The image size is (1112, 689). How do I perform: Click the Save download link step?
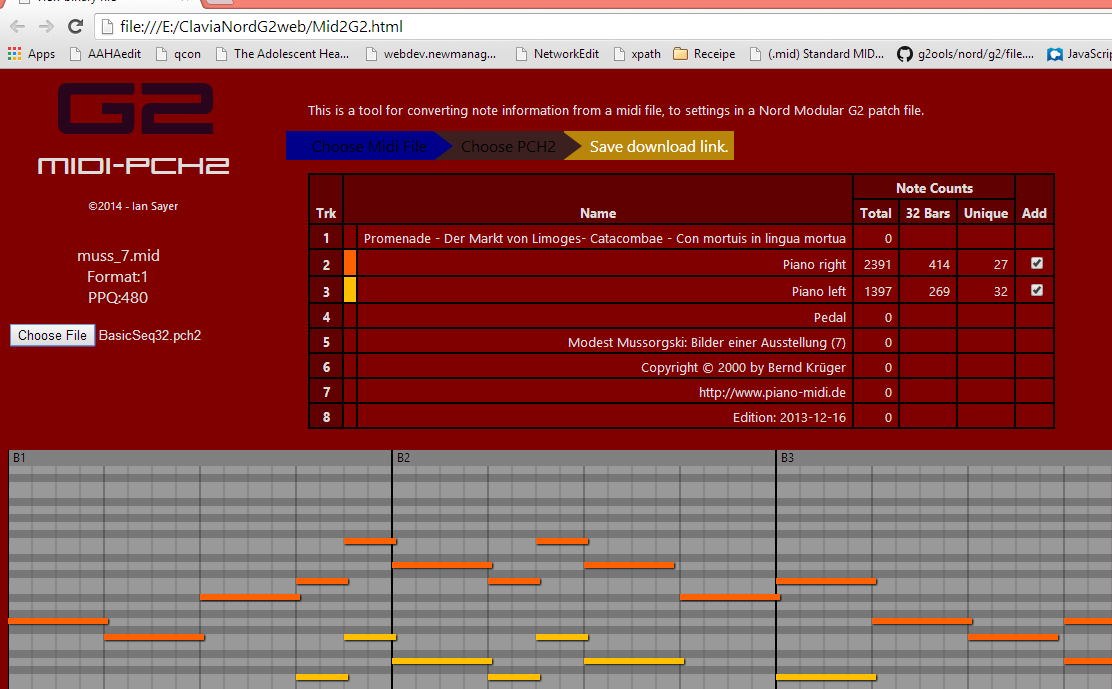(657, 147)
